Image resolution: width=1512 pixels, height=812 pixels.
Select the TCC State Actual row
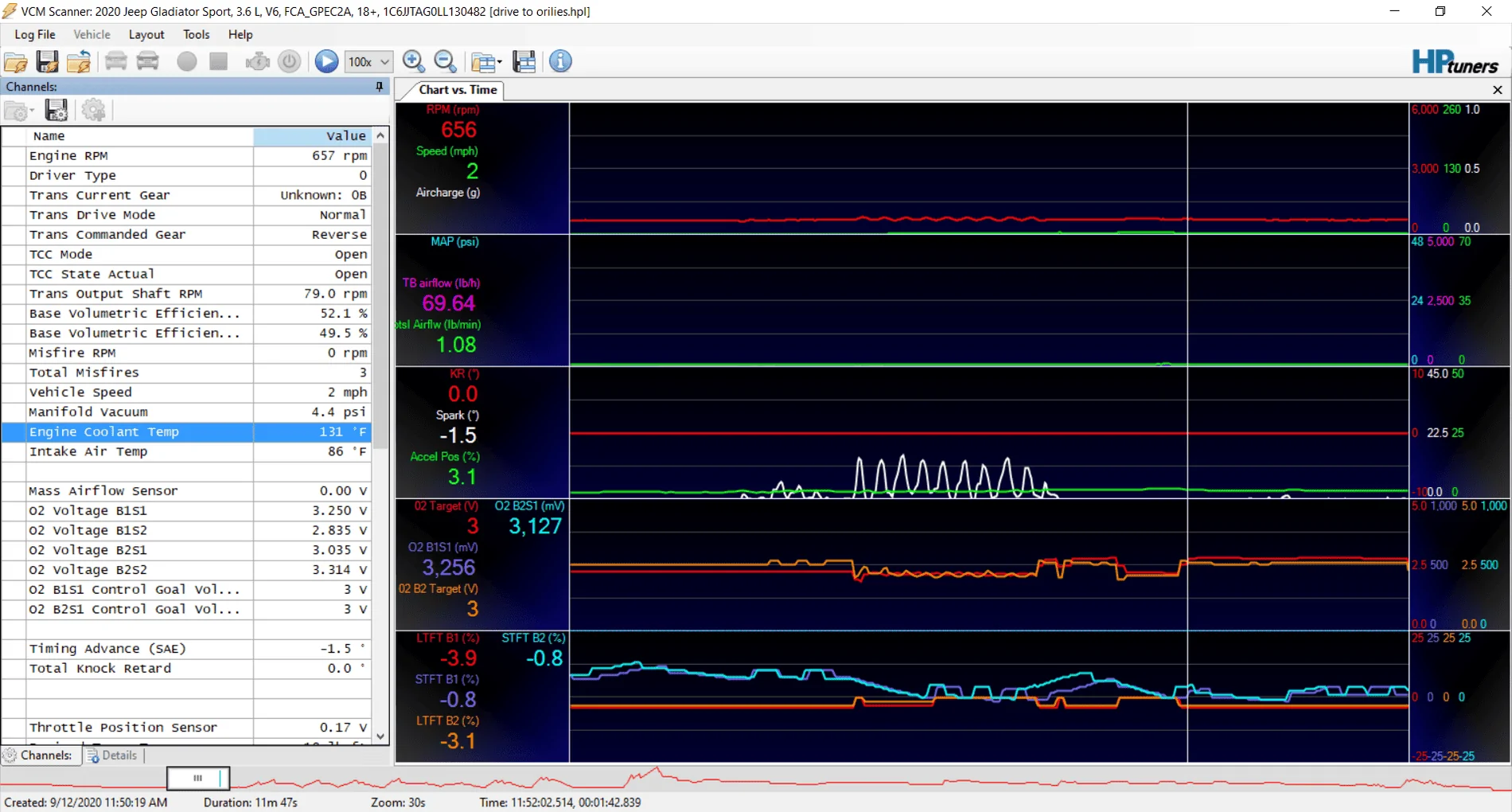(187, 274)
